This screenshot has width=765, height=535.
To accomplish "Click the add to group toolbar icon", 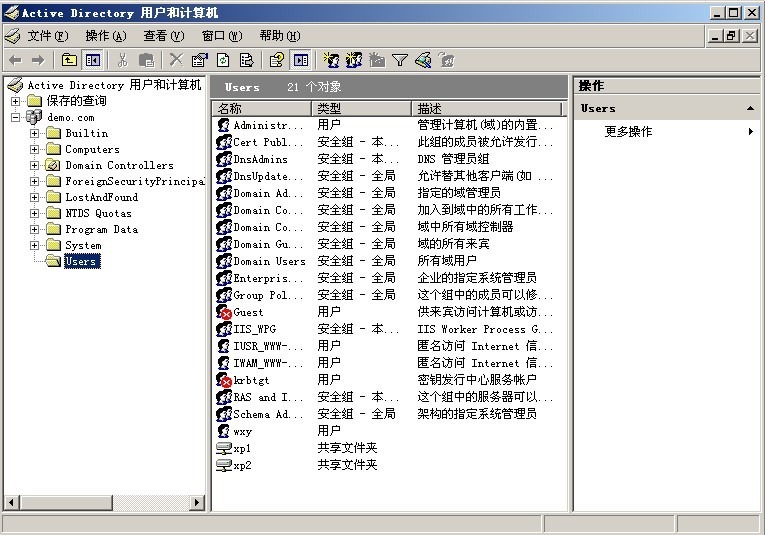I will 446,60.
